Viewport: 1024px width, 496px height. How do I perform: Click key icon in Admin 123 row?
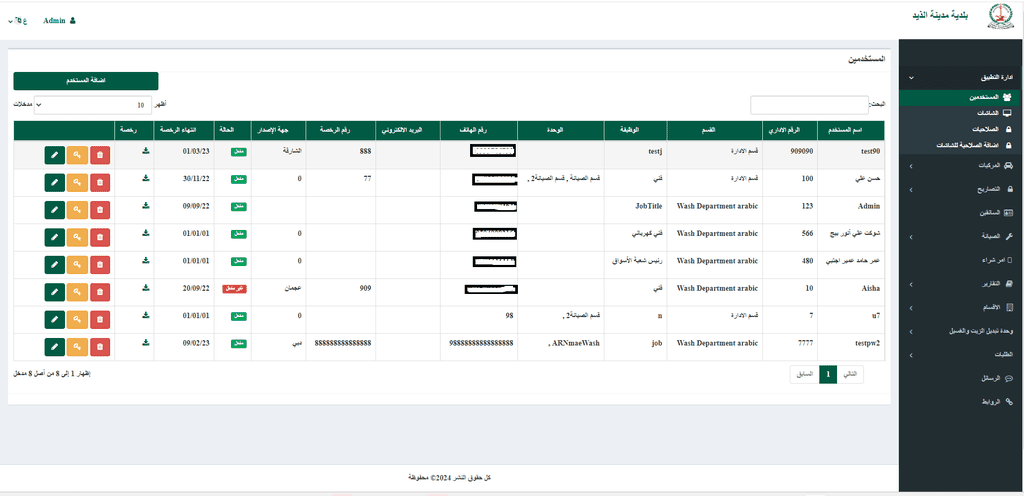point(77,210)
